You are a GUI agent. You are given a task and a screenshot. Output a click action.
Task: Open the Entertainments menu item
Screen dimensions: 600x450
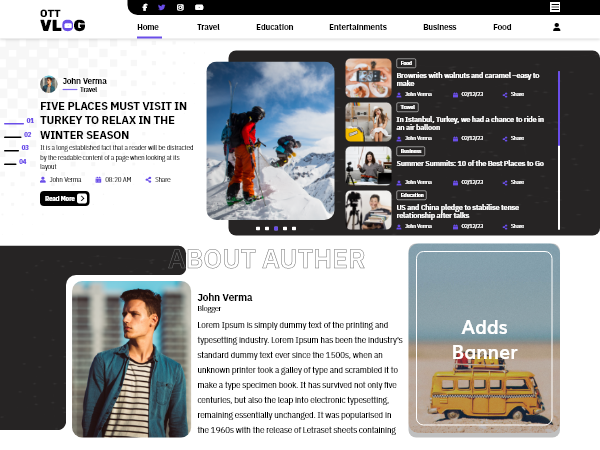coord(358,27)
